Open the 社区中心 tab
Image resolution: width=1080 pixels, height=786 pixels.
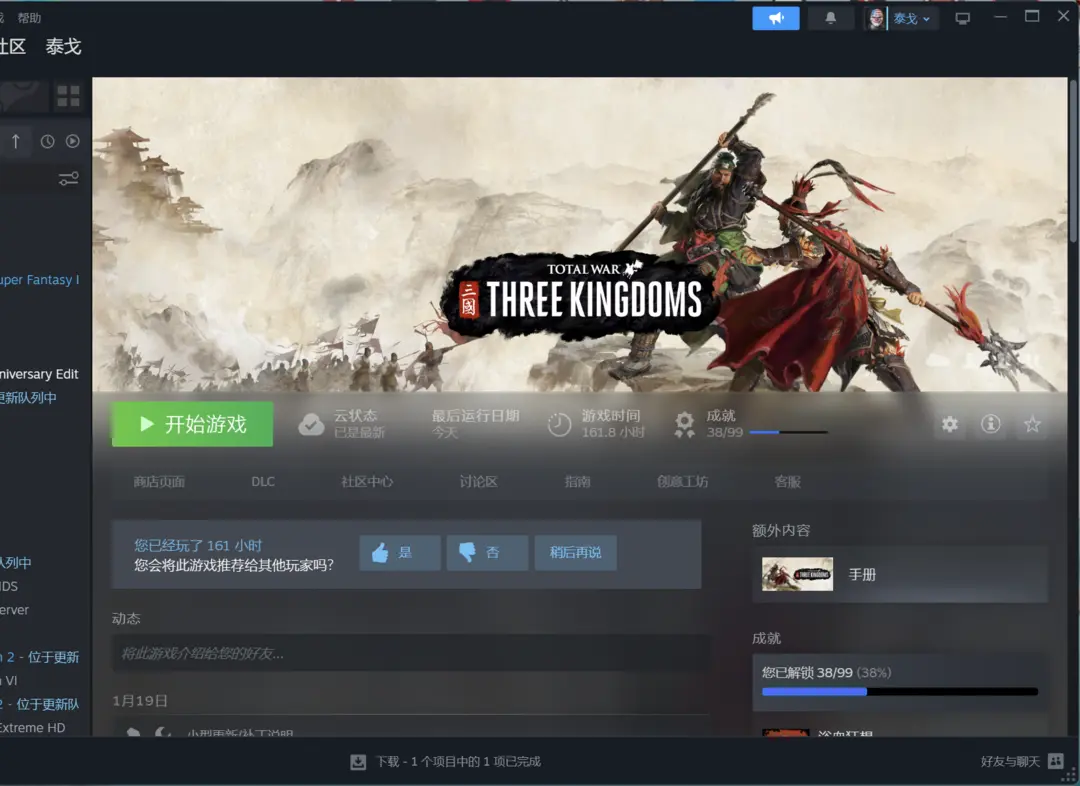(367, 482)
